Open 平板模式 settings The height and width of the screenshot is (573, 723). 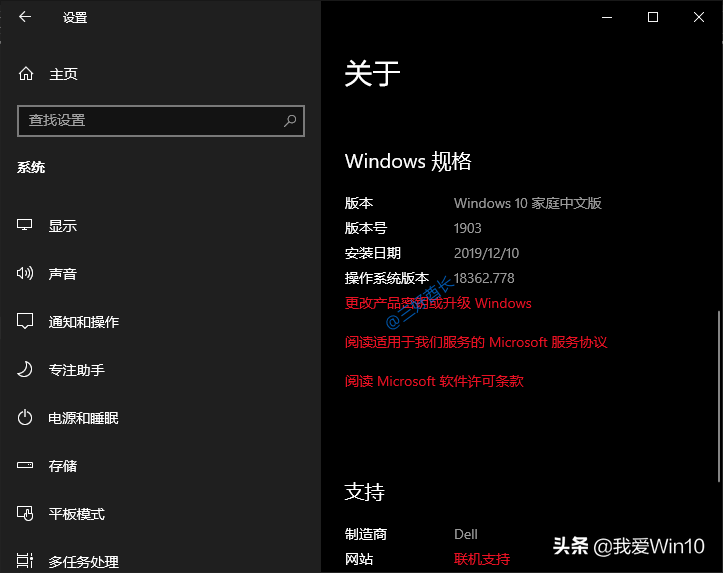tap(77, 514)
